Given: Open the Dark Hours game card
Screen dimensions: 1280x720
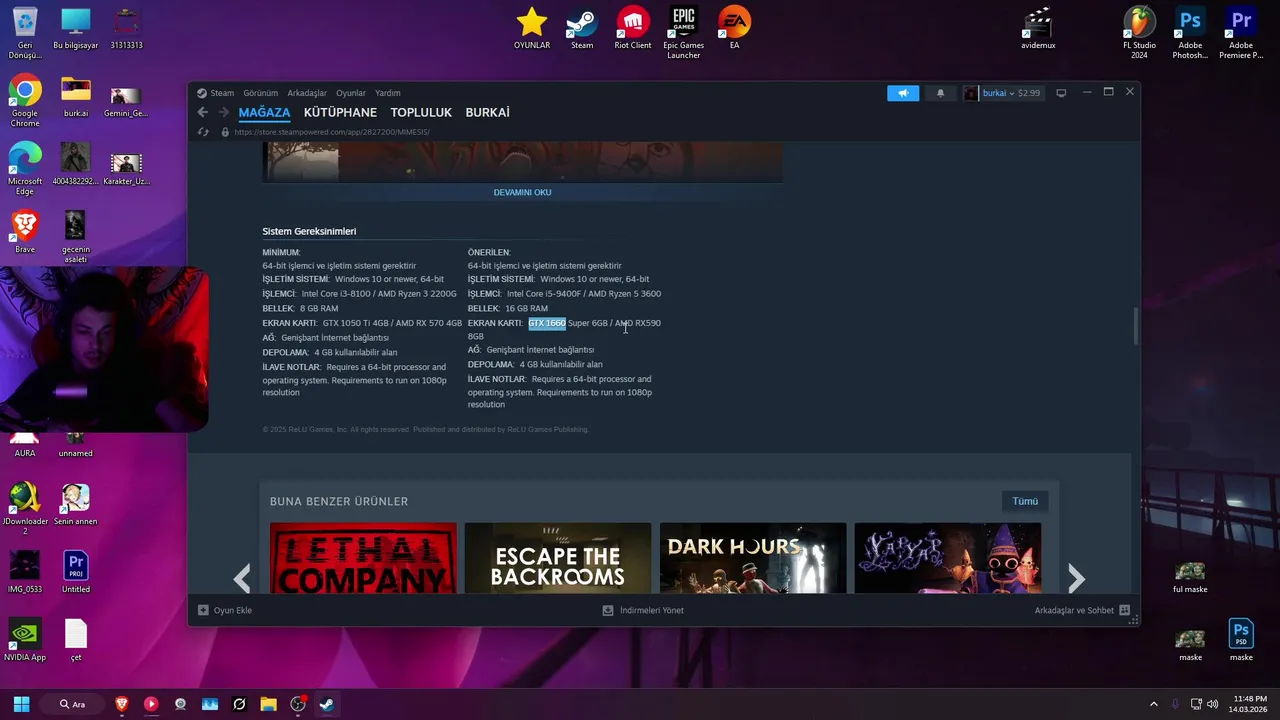Looking at the screenshot, I should pos(753,558).
